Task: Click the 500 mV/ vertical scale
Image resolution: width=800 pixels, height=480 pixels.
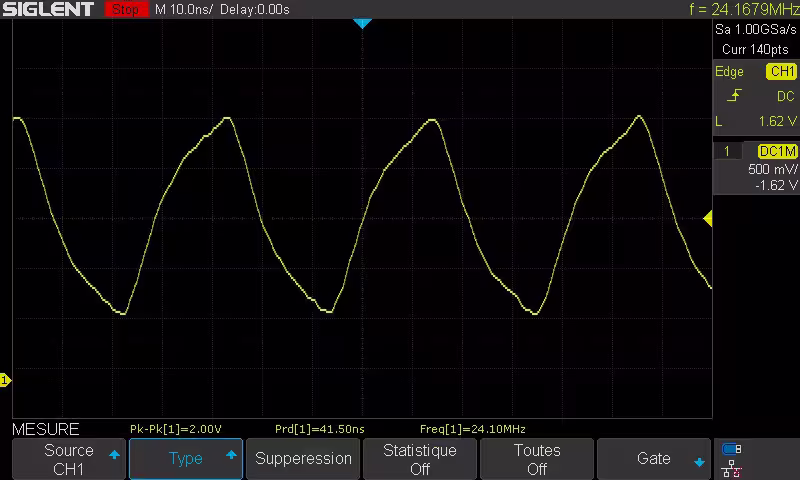Action: [772, 169]
